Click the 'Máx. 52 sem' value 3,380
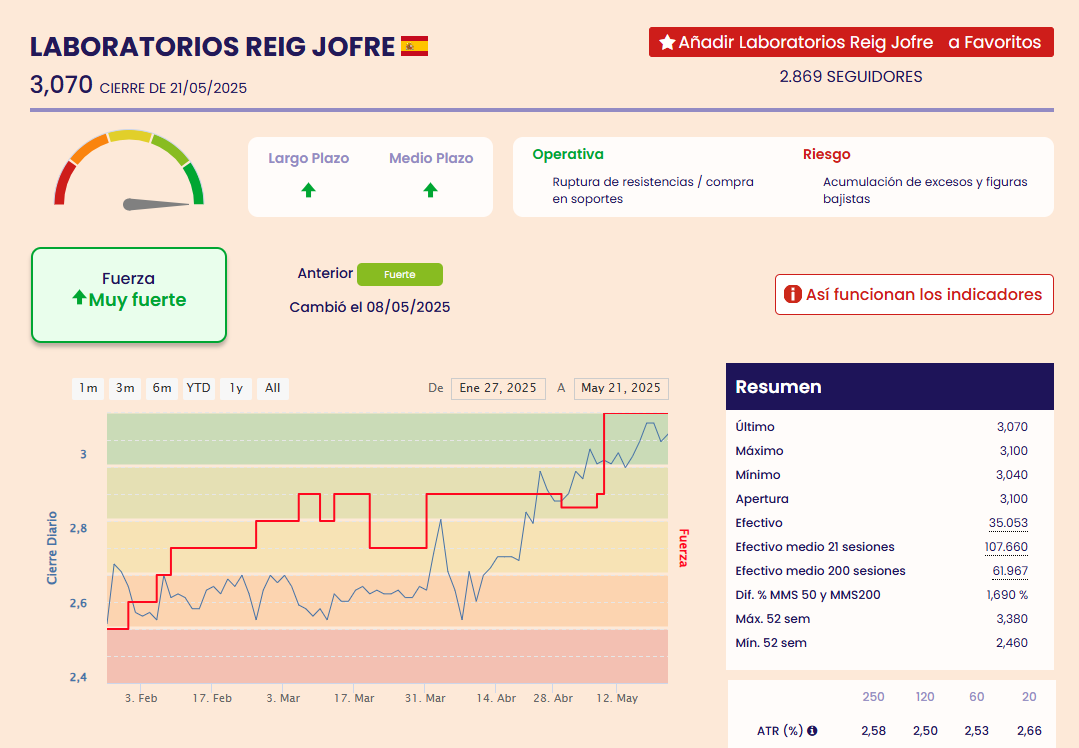This screenshot has width=1079, height=748. [1012, 619]
